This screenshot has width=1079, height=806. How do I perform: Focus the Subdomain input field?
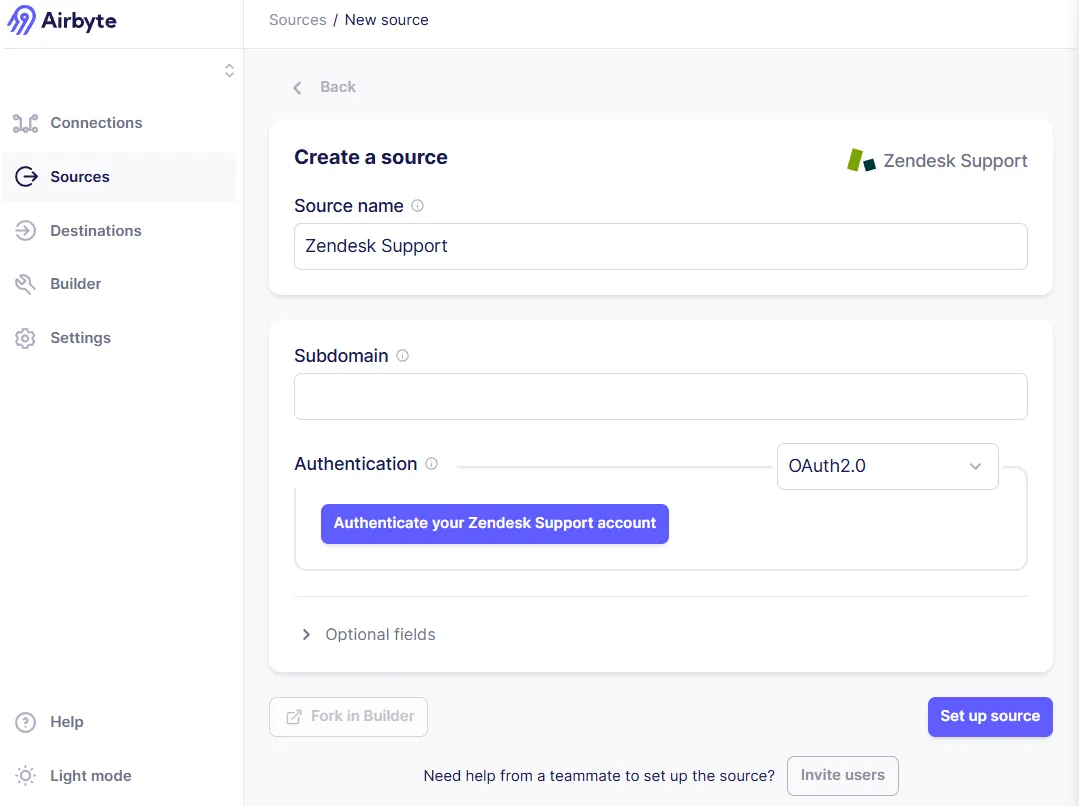point(661,396)
